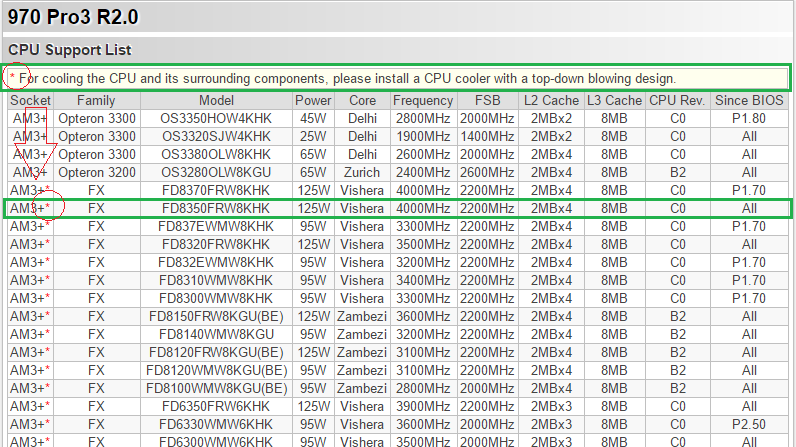Click B2 revision in FD8100WMW8KGU(BE) row
The height and width of the screenshot is (447, 796).
(678, 388)
